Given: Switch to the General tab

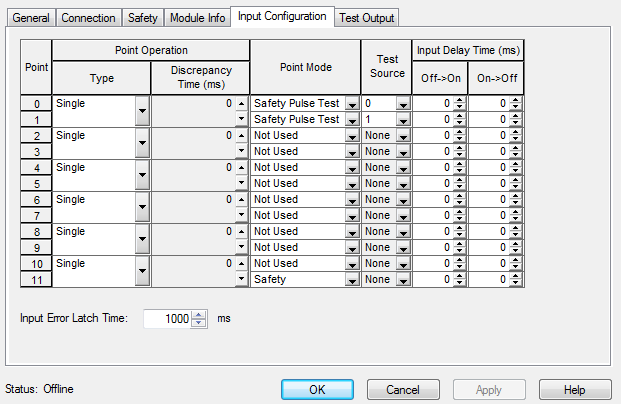Looking at the screenshot, I should [x=30, y=18].
